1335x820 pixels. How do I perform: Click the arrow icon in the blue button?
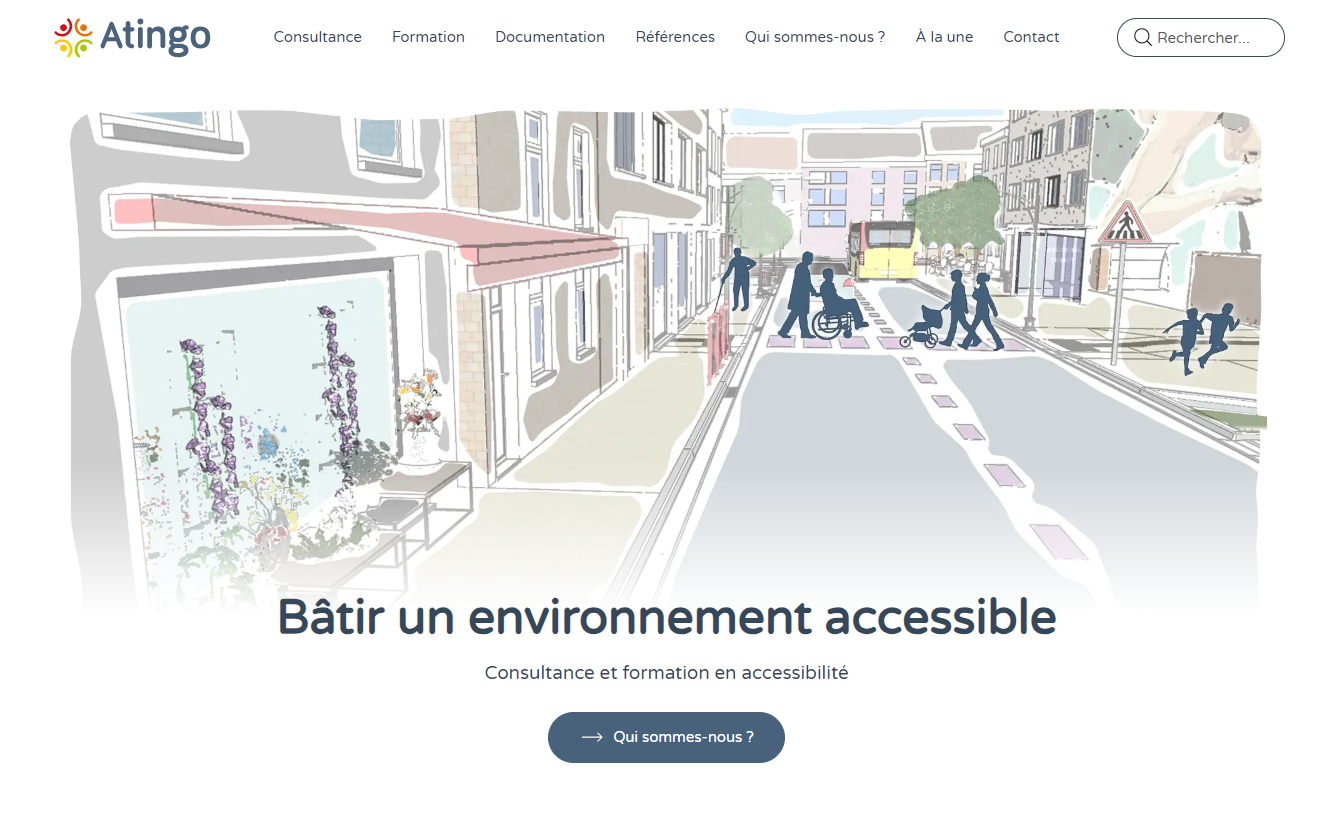pyautogui.click(x=592, y=737)
